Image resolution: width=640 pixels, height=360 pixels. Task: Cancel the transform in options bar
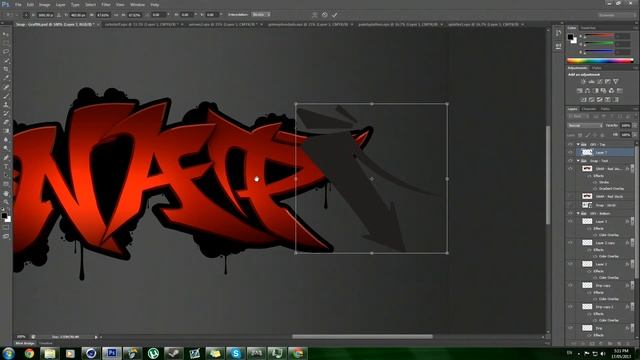coord(324,15)
